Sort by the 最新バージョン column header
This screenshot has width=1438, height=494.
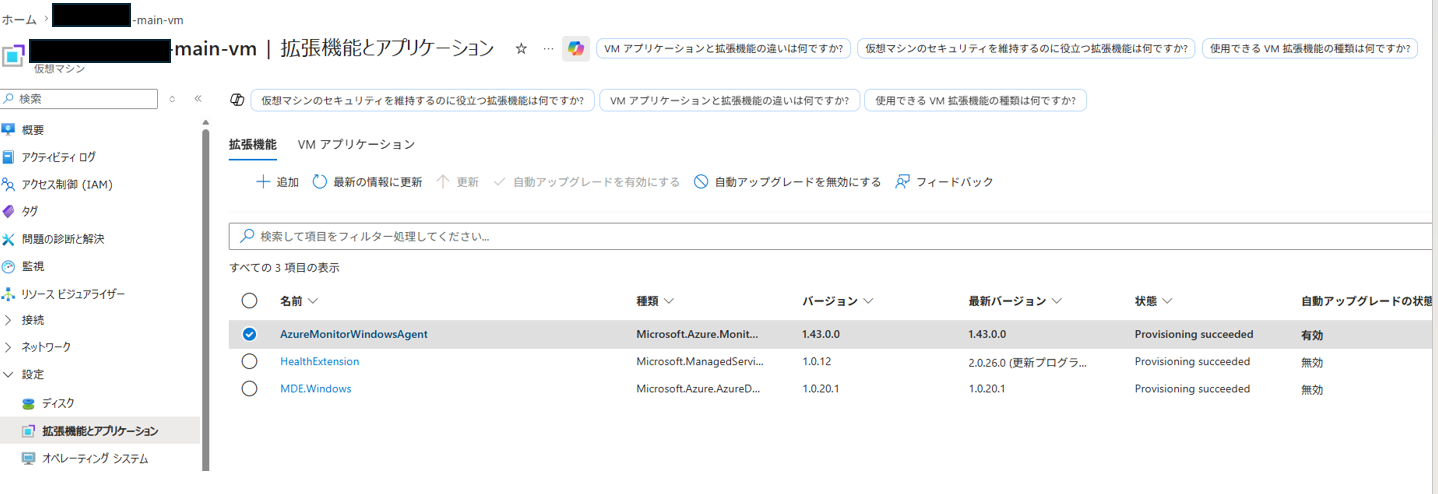[1015, 301]
